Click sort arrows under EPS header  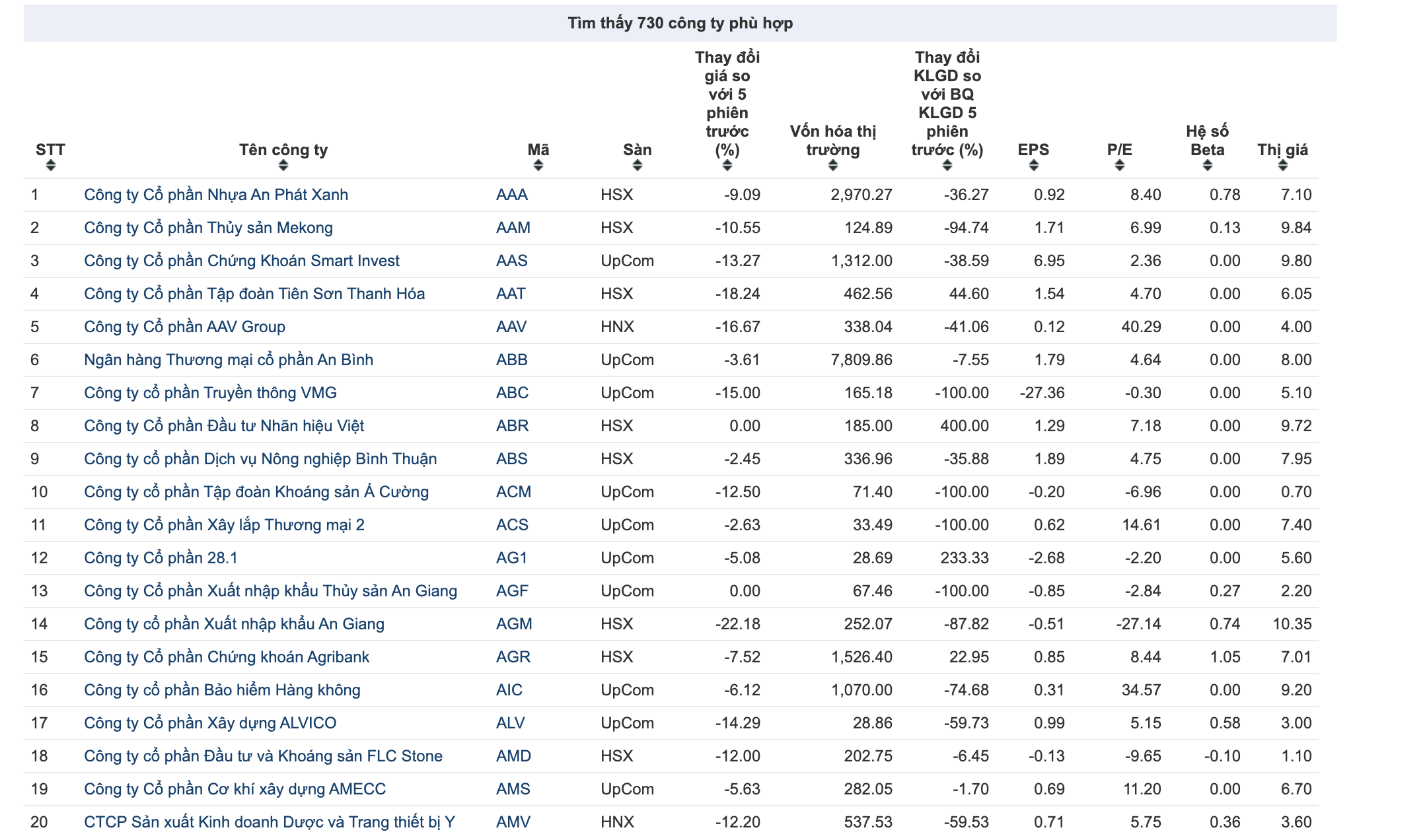(1033, 166)
